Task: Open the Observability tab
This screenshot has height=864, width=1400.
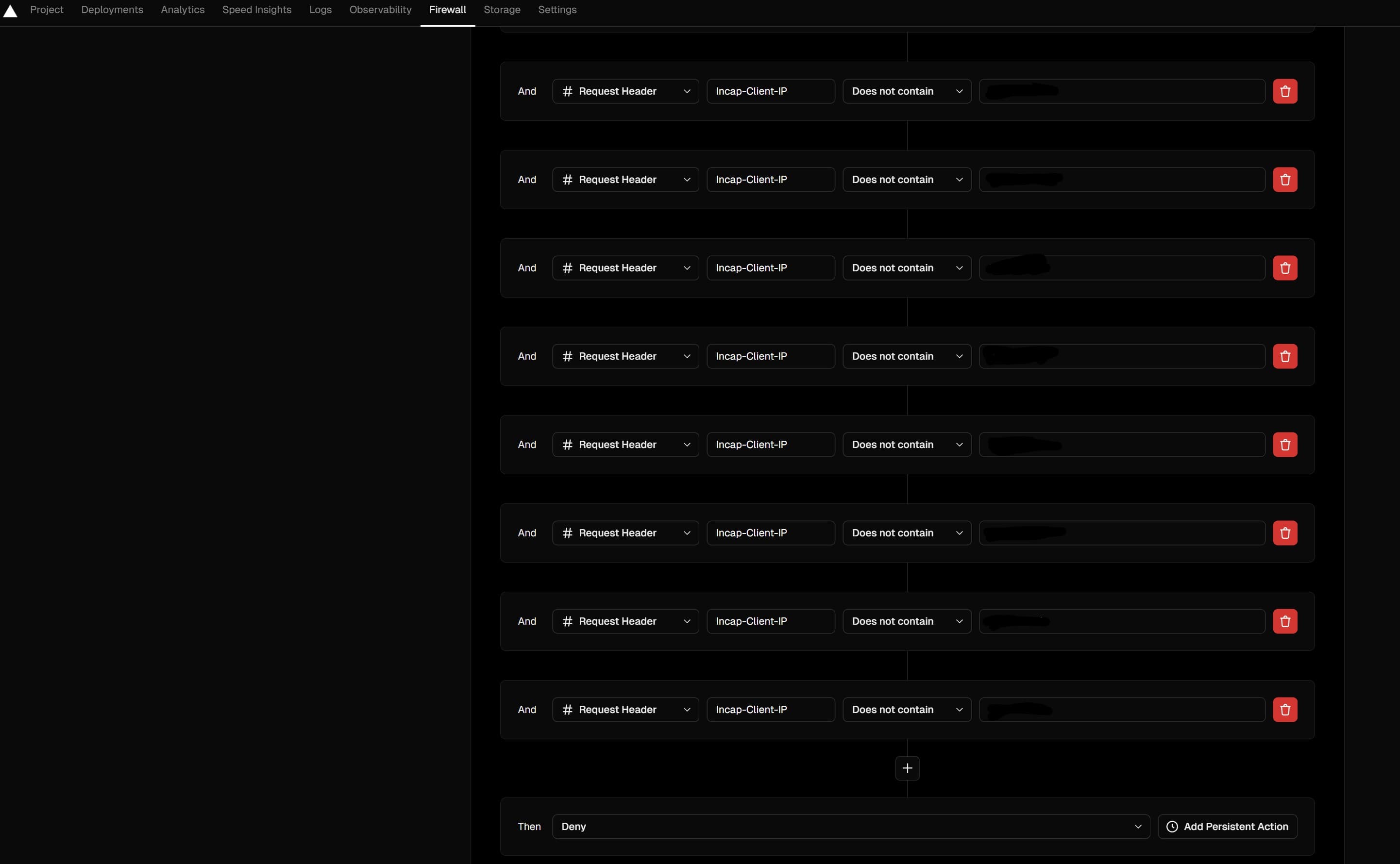Action: click(380, 10)
